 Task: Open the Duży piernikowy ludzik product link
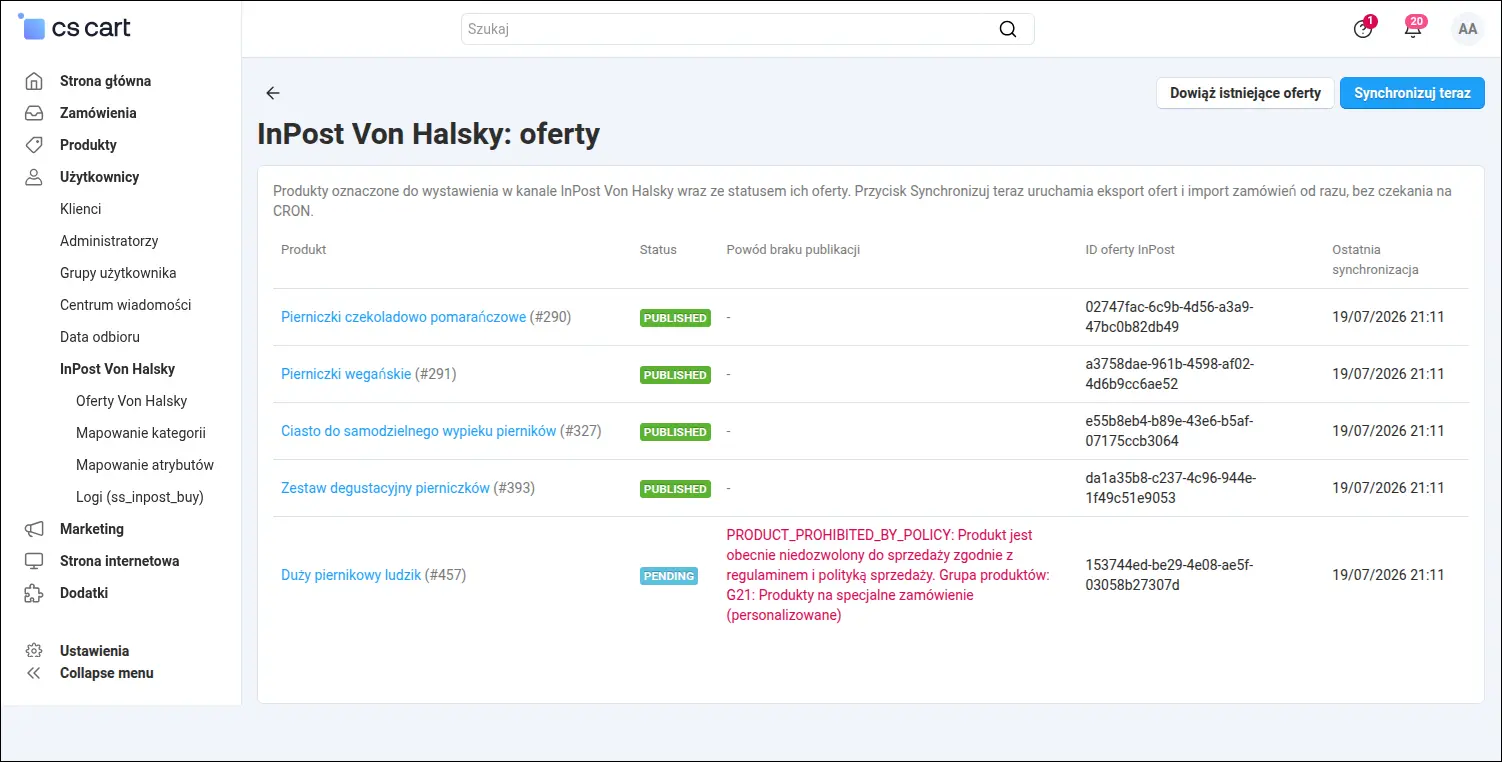[x=351, y=575]
